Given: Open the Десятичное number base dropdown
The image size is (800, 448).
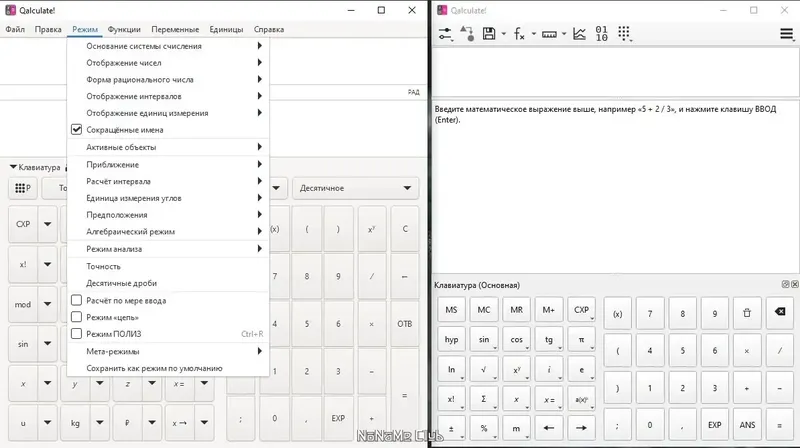Looking at the screenshot, I should pyautogui.click(x=356, y=188).
